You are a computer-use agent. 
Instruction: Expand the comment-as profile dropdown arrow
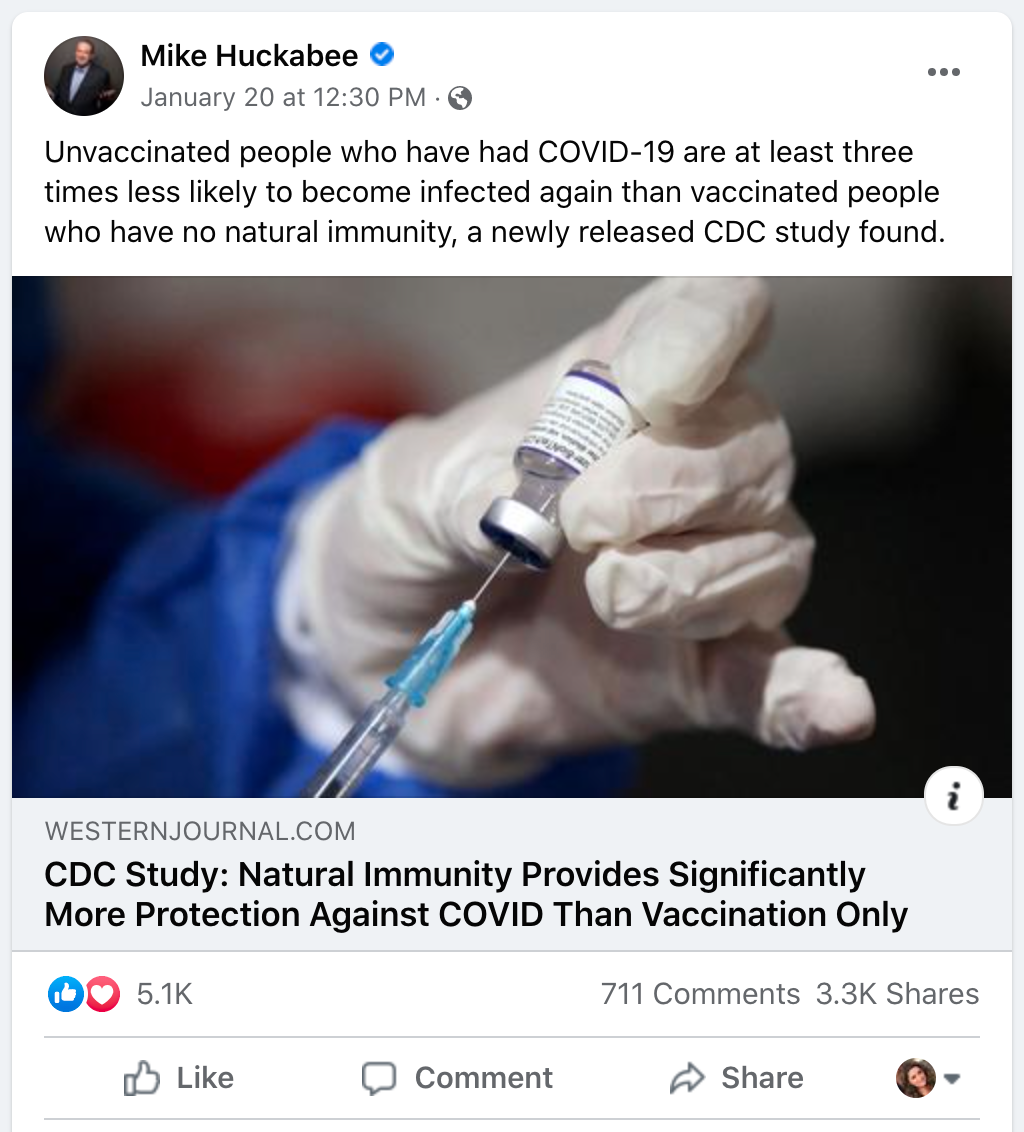click(x=952, y=1079)
